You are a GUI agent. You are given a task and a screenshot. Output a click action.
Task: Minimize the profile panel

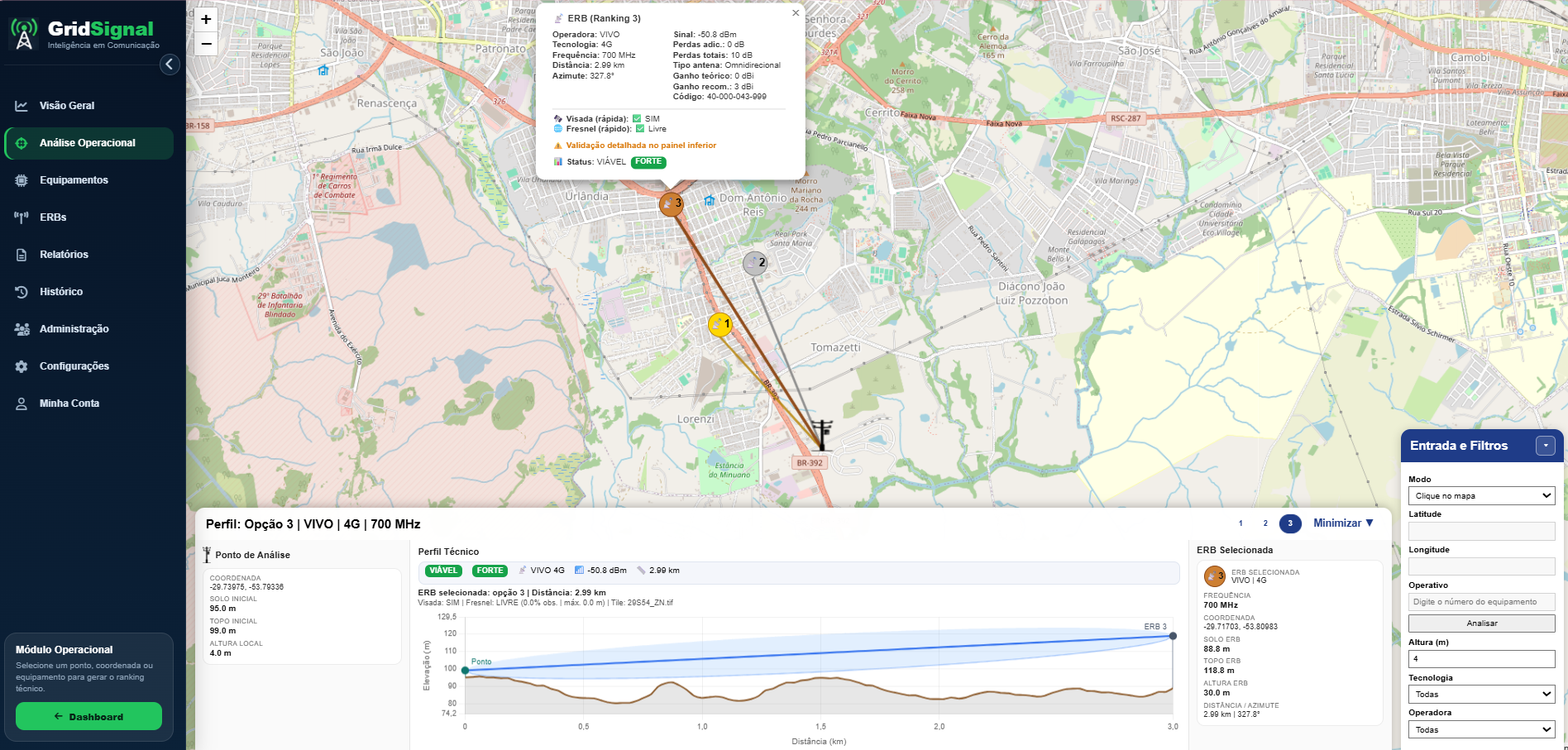tap(1343, 523)
